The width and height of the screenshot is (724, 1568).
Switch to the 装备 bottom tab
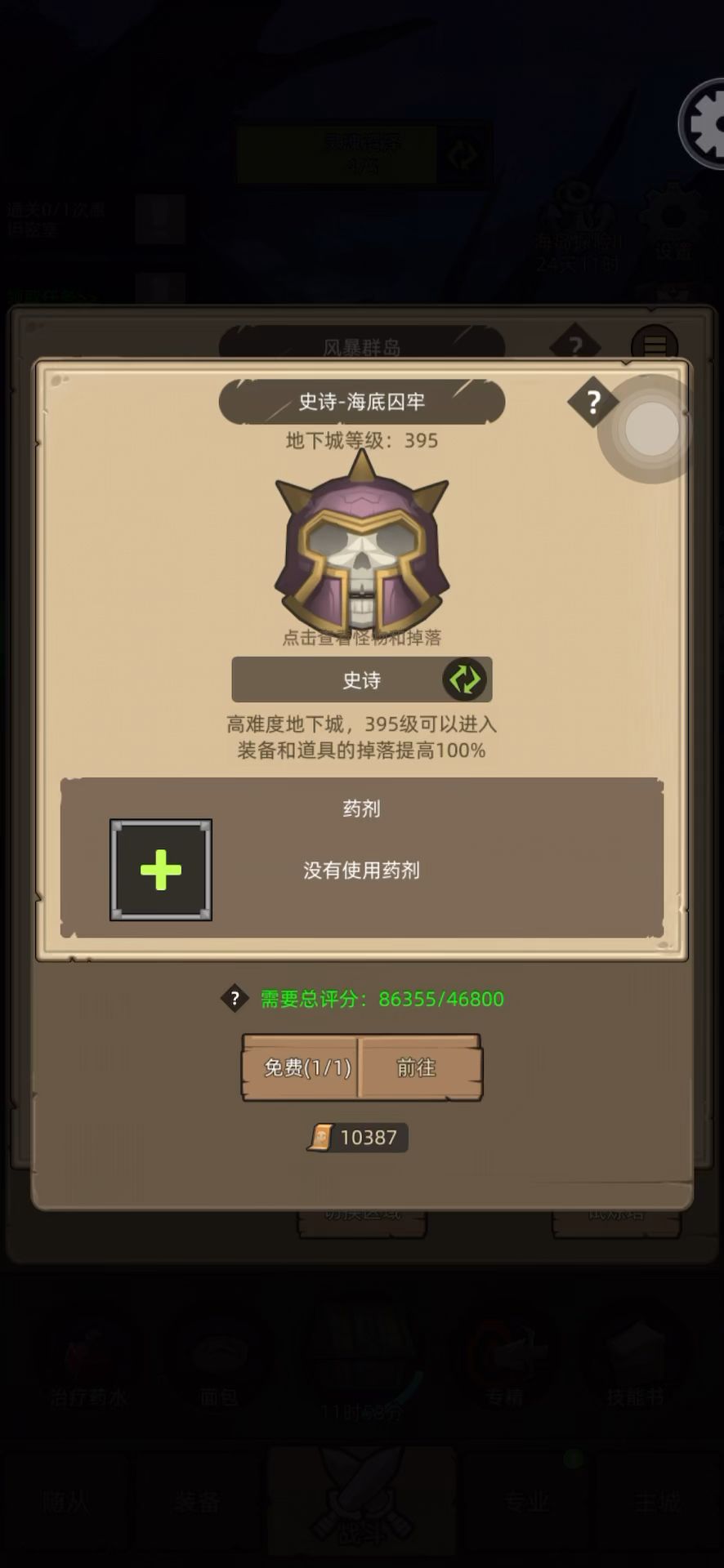point(197,1501)
